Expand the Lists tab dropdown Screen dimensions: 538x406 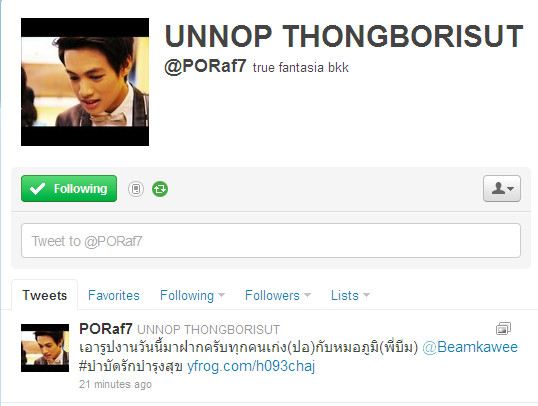[x=350, y=295]
